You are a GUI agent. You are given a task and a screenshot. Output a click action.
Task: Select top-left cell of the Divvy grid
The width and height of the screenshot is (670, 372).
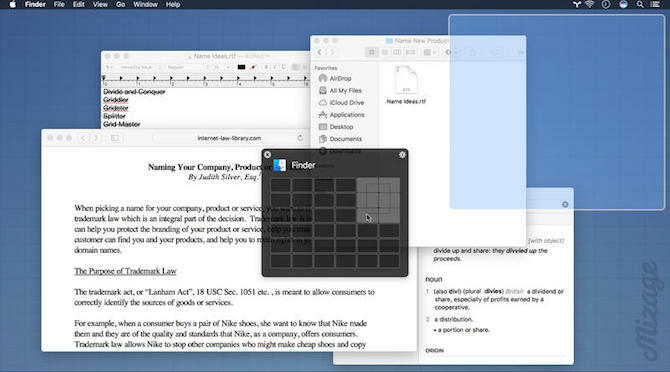pos(281,185)
